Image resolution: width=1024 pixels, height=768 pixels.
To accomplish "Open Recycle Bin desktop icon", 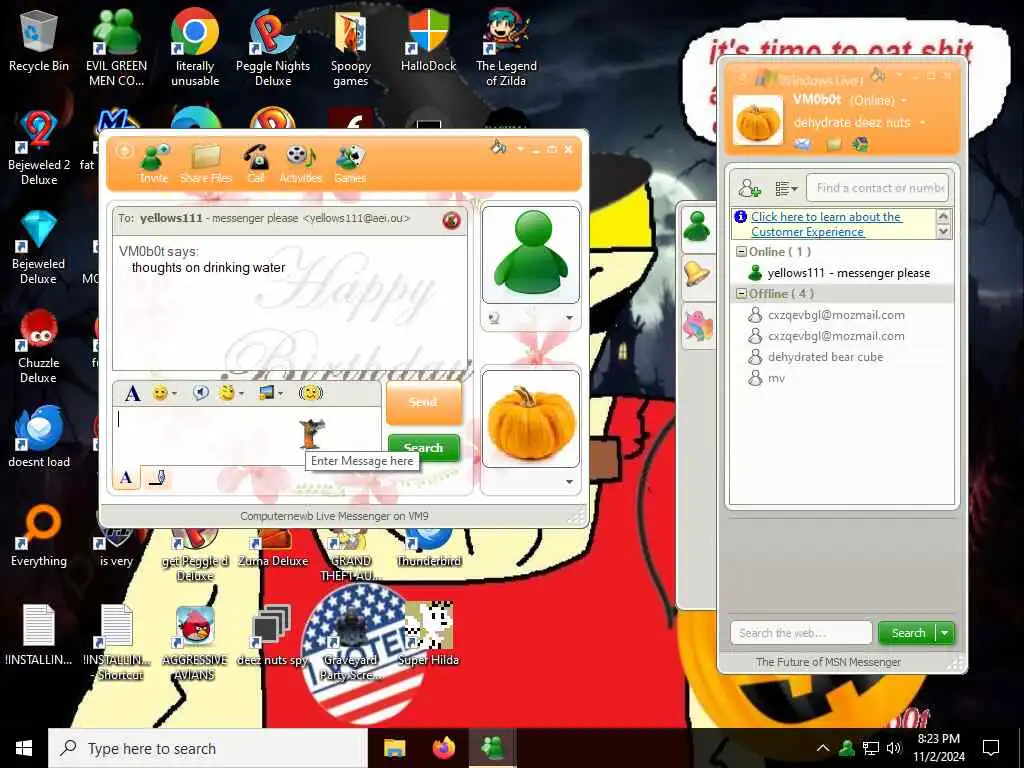I will [x=39, y=42].
